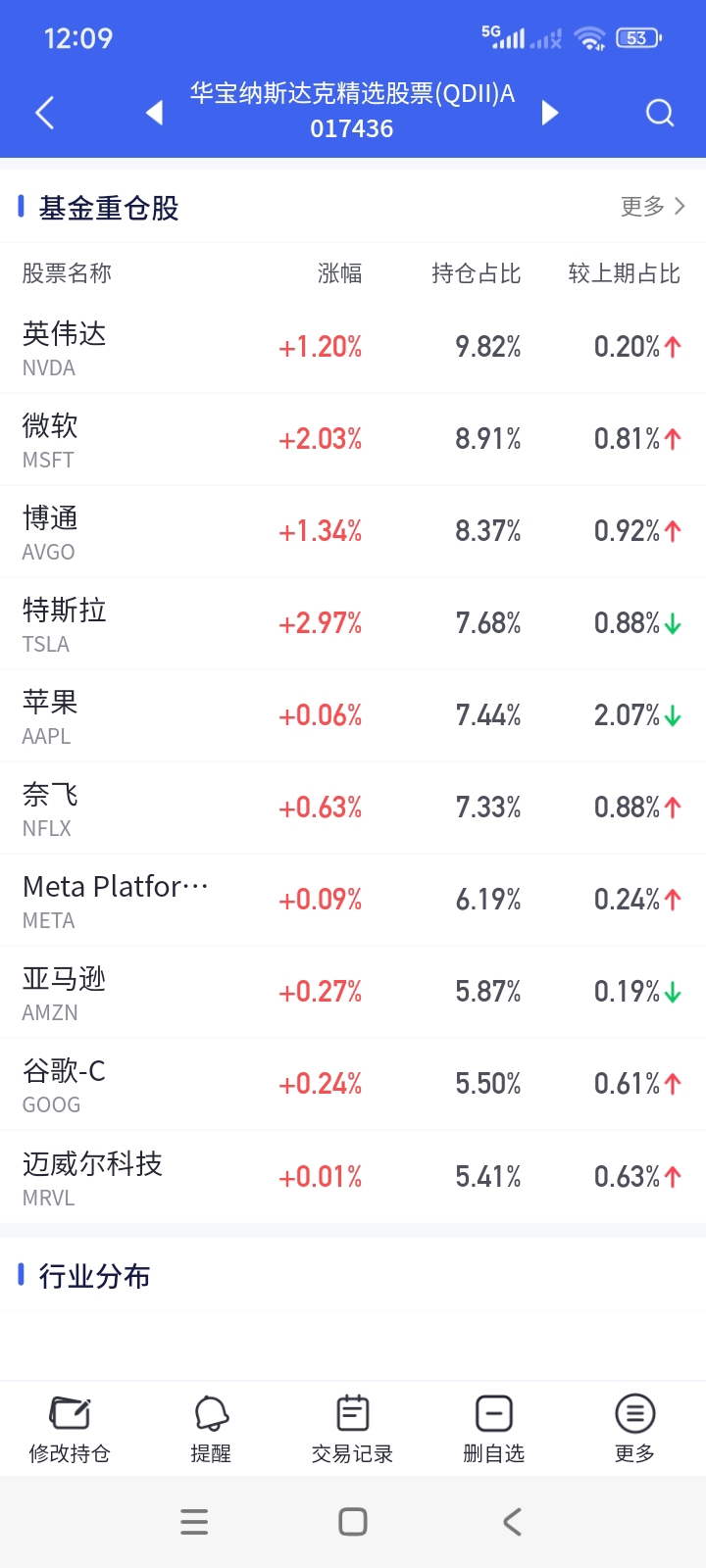Switch to previous fund with left triangle
Screen dimensions: 706x1568
(x=154, y=113)
